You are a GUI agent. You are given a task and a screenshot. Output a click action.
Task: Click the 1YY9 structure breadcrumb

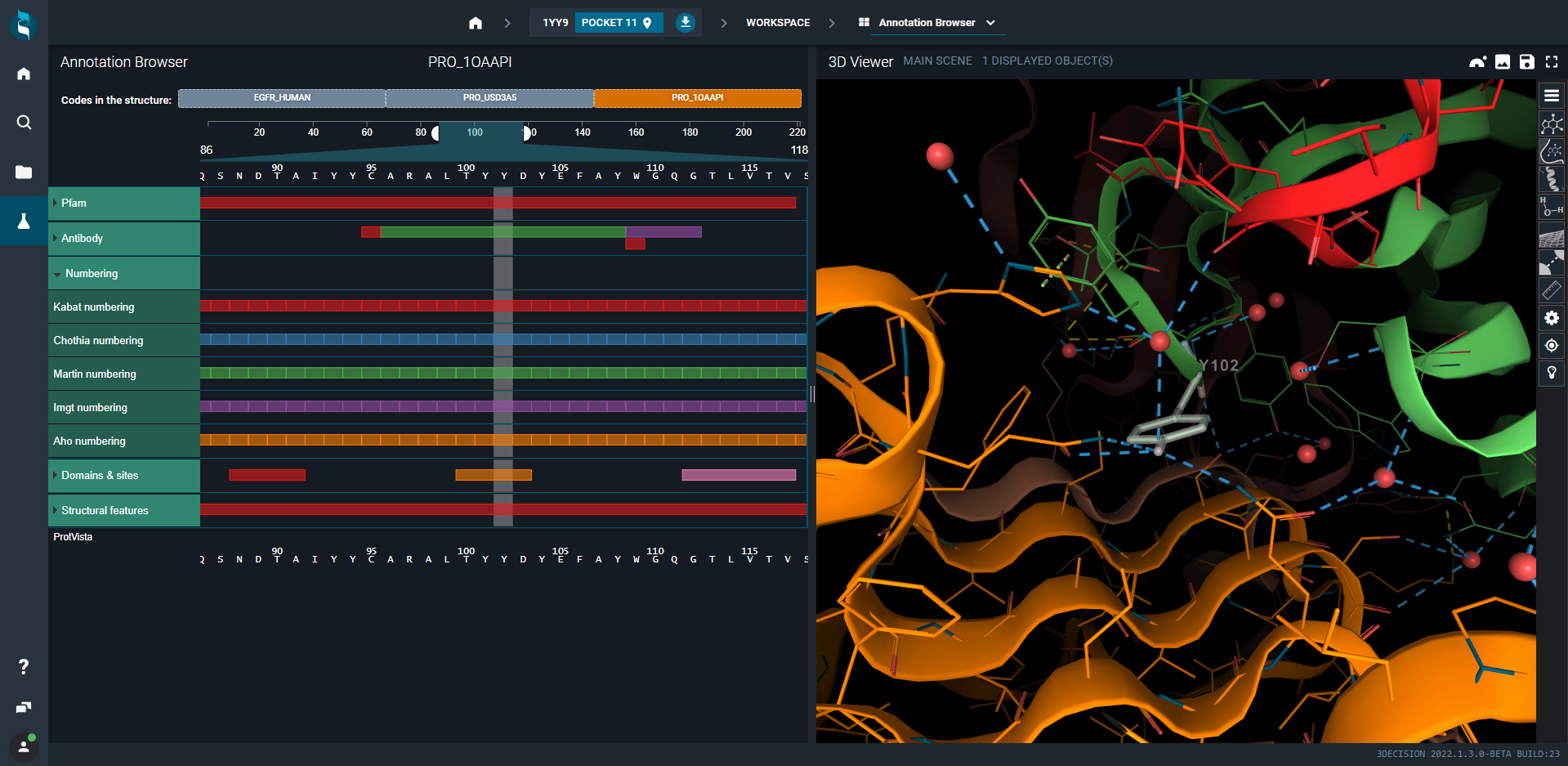click(x=555, y=23)
